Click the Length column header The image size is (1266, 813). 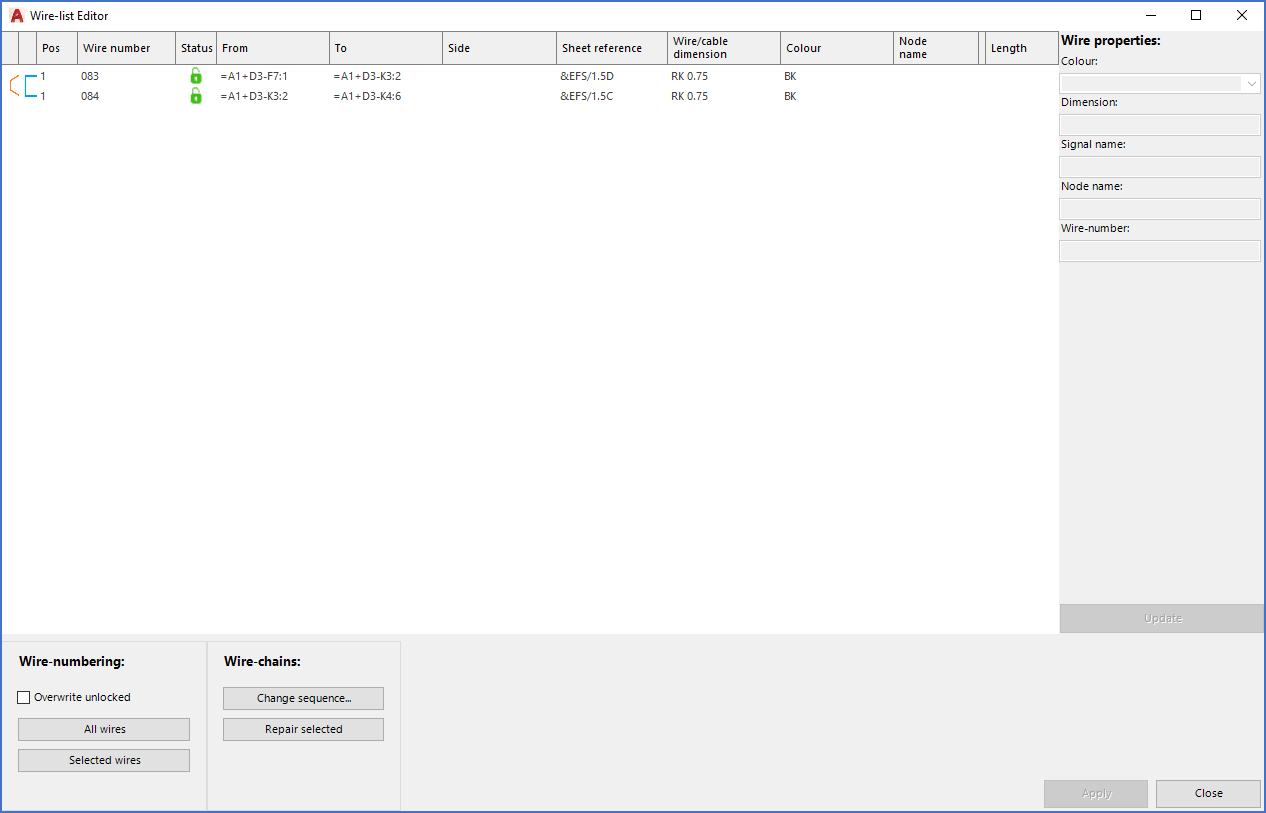pos(1022,48)
